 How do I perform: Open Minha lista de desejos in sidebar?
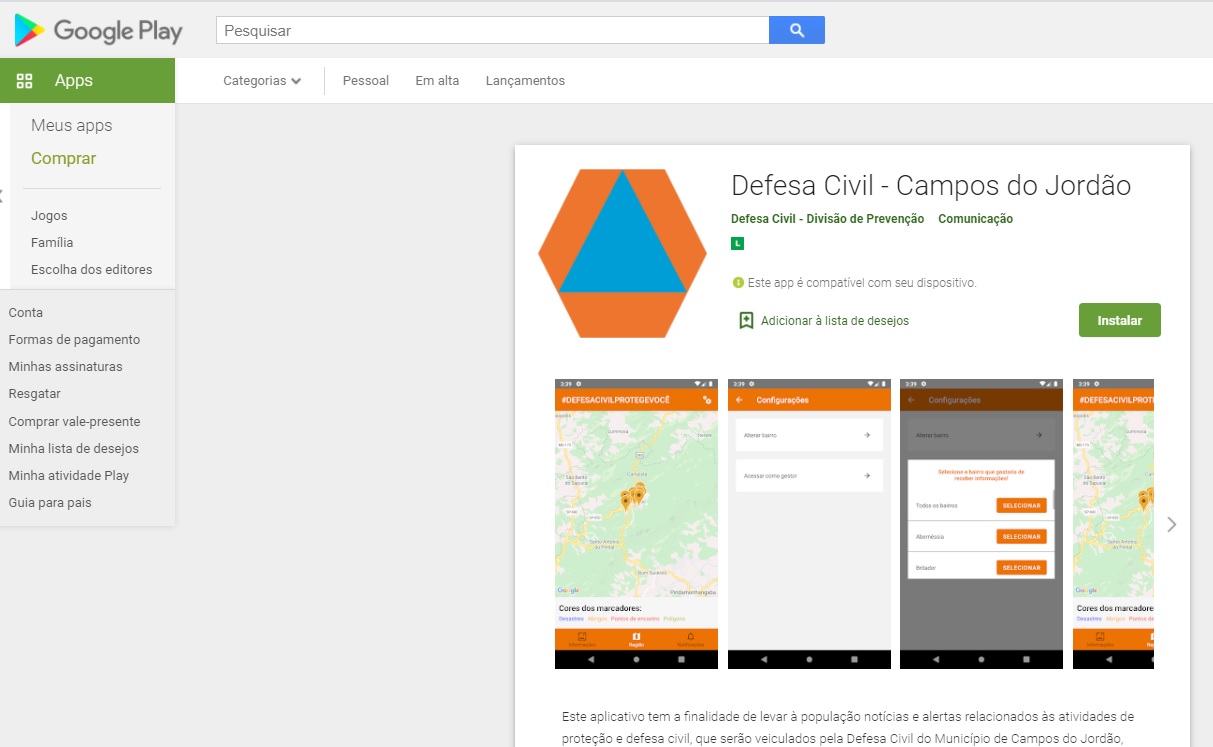[x=74, y=449]
